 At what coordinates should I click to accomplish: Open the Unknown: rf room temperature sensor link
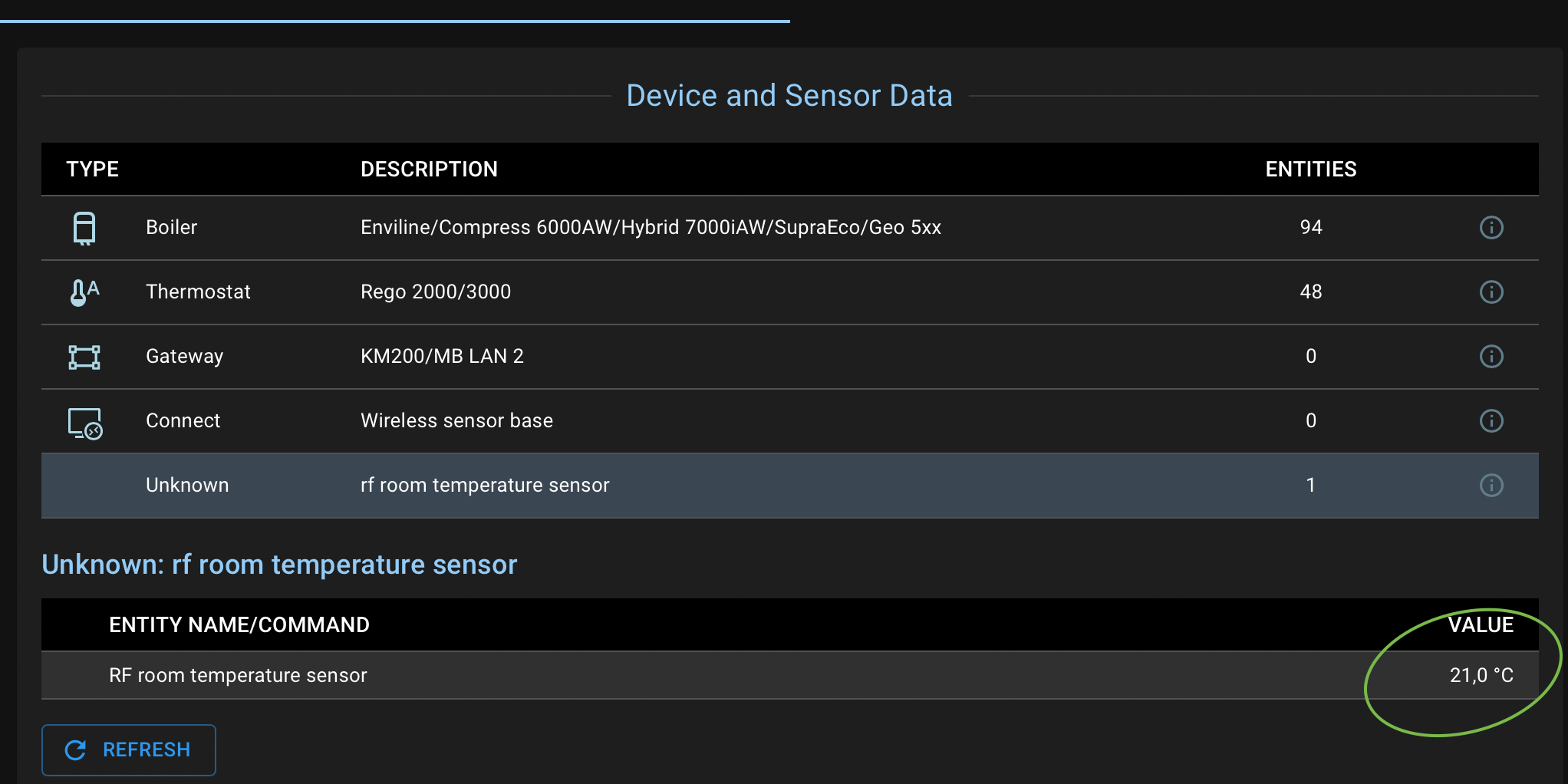tap(280, 564)
